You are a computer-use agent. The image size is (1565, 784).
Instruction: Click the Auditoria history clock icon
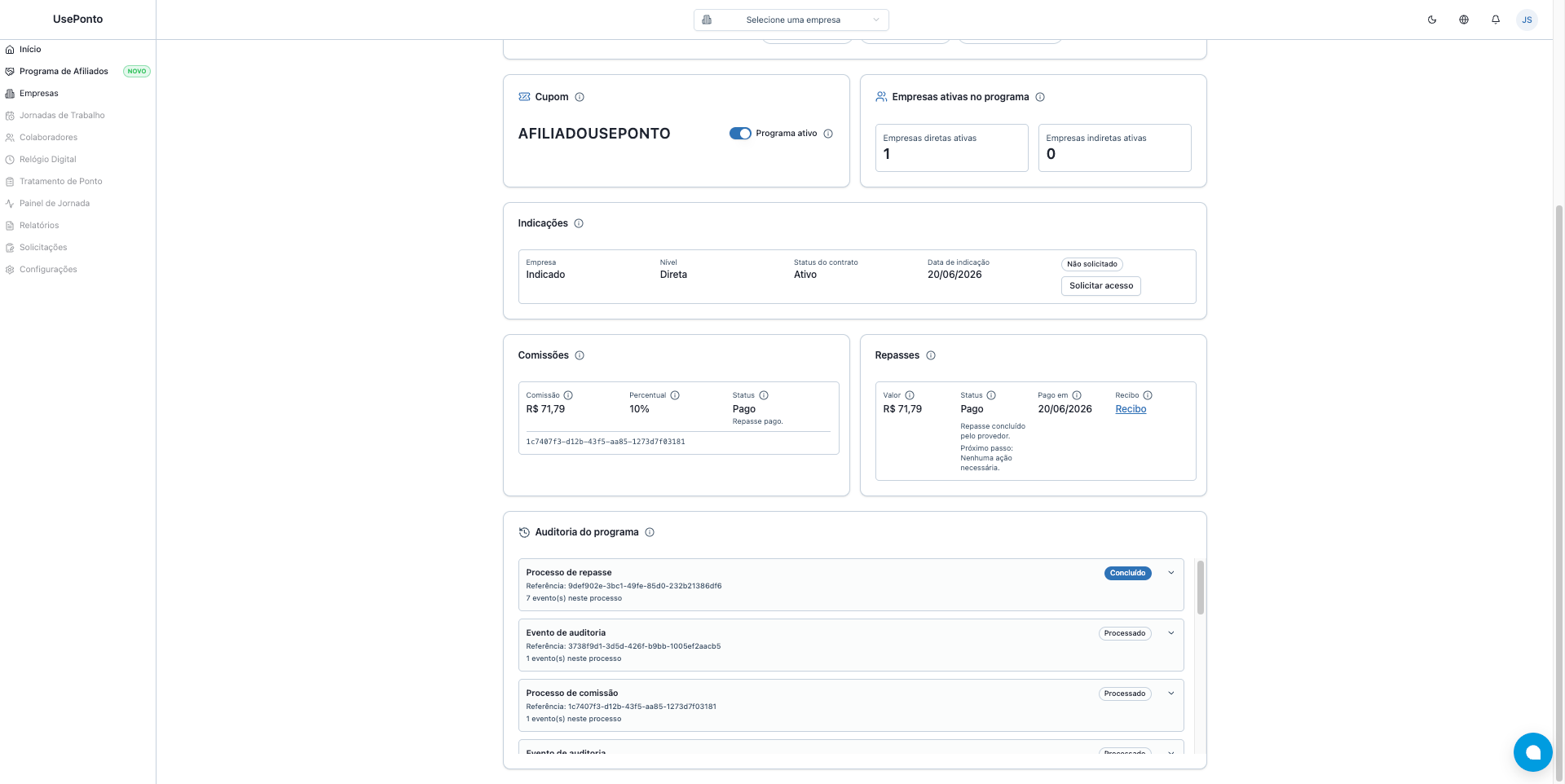pyautogui.click(x=524, y=532)
